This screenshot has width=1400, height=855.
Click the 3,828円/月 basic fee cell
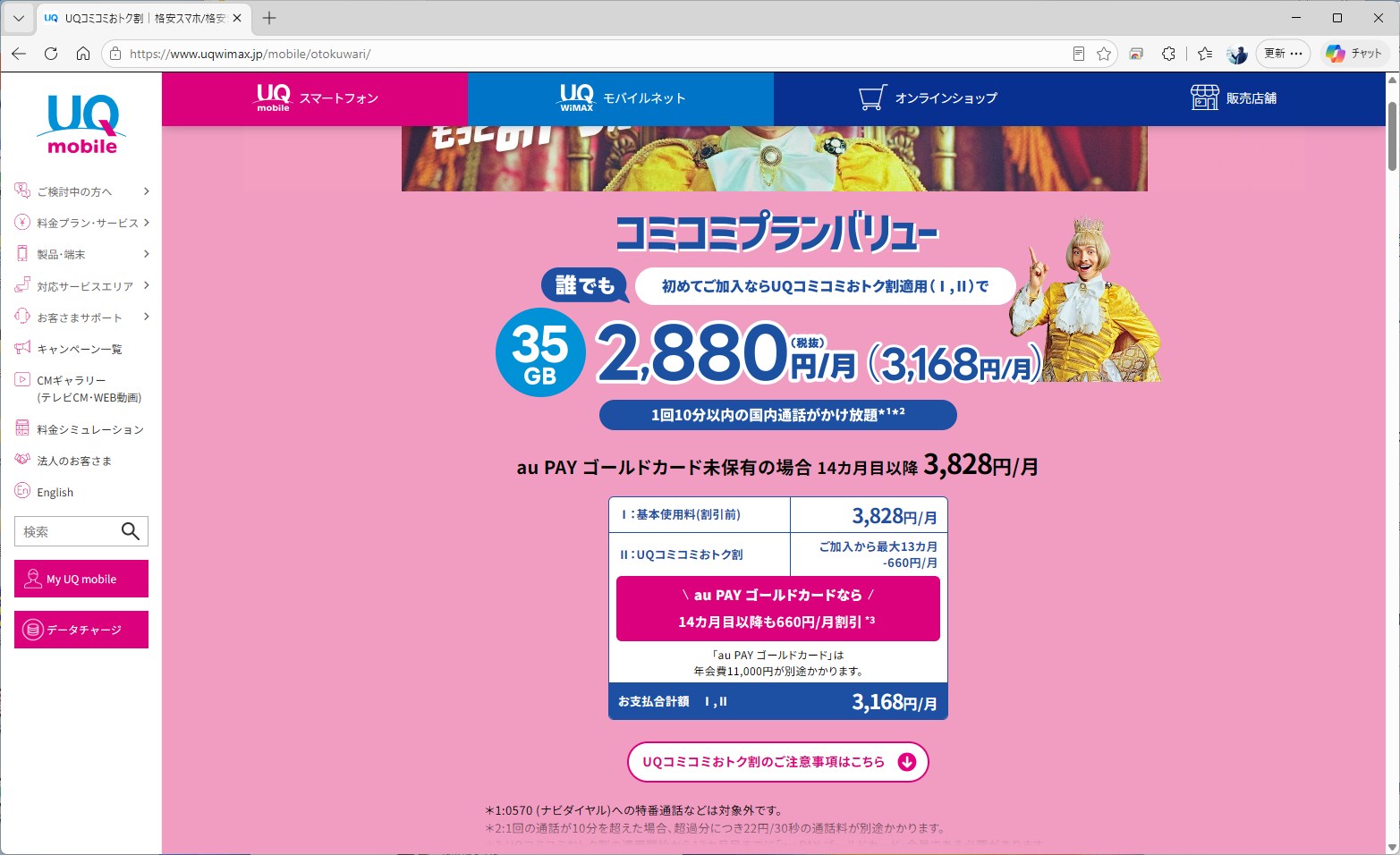point(869,515)
